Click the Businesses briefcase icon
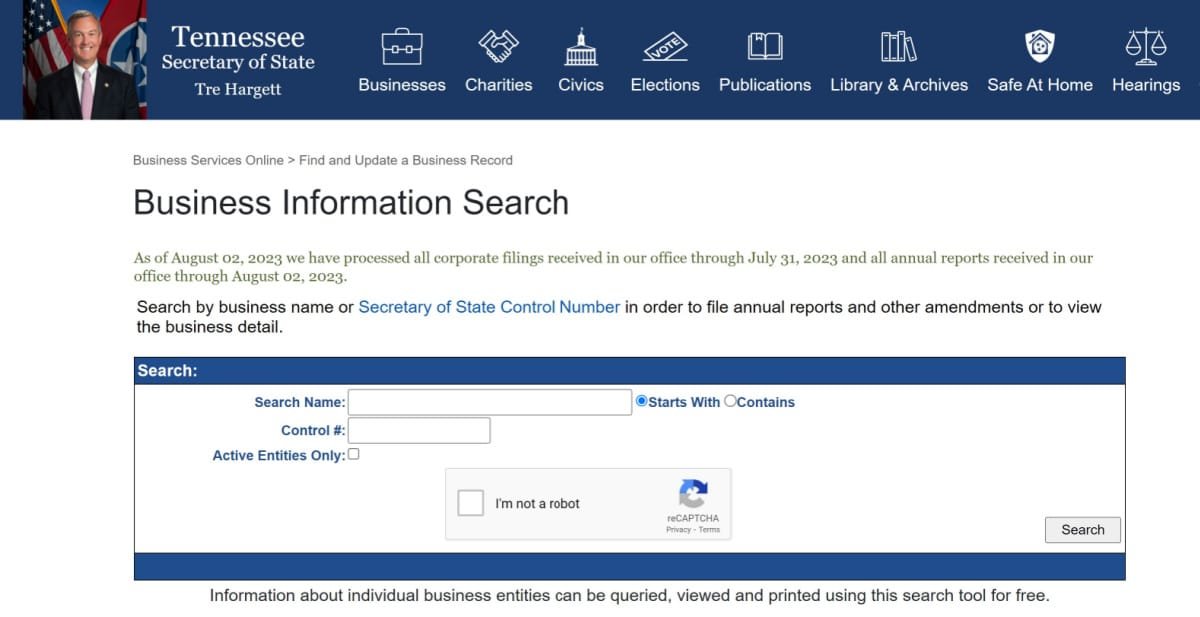 (x=402, y=46)
